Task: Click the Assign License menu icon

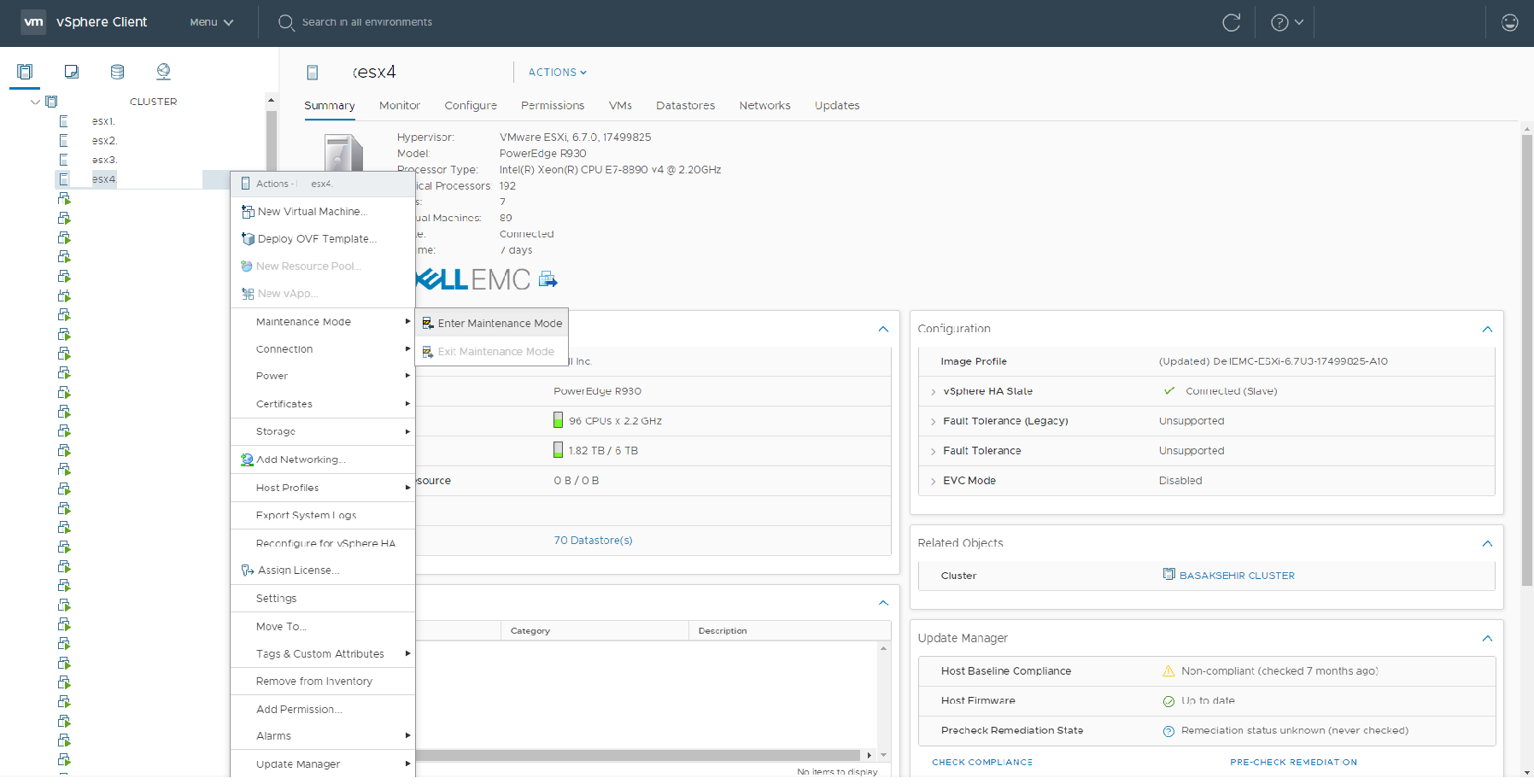Action: point(248,570)
